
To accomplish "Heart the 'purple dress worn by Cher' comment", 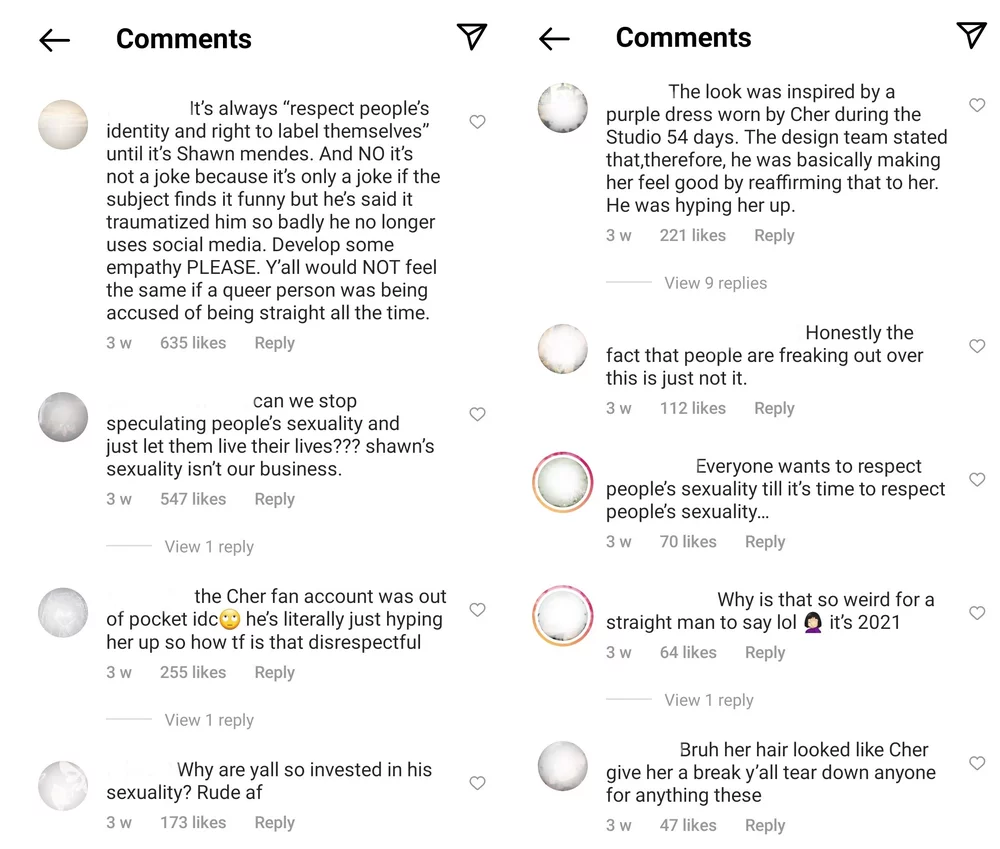I will coord(977,105).
